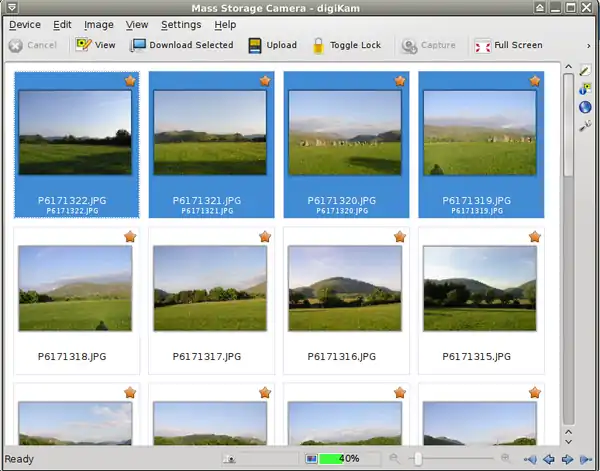Click the thumbnail size slider handle

click(x=417, y=459)
